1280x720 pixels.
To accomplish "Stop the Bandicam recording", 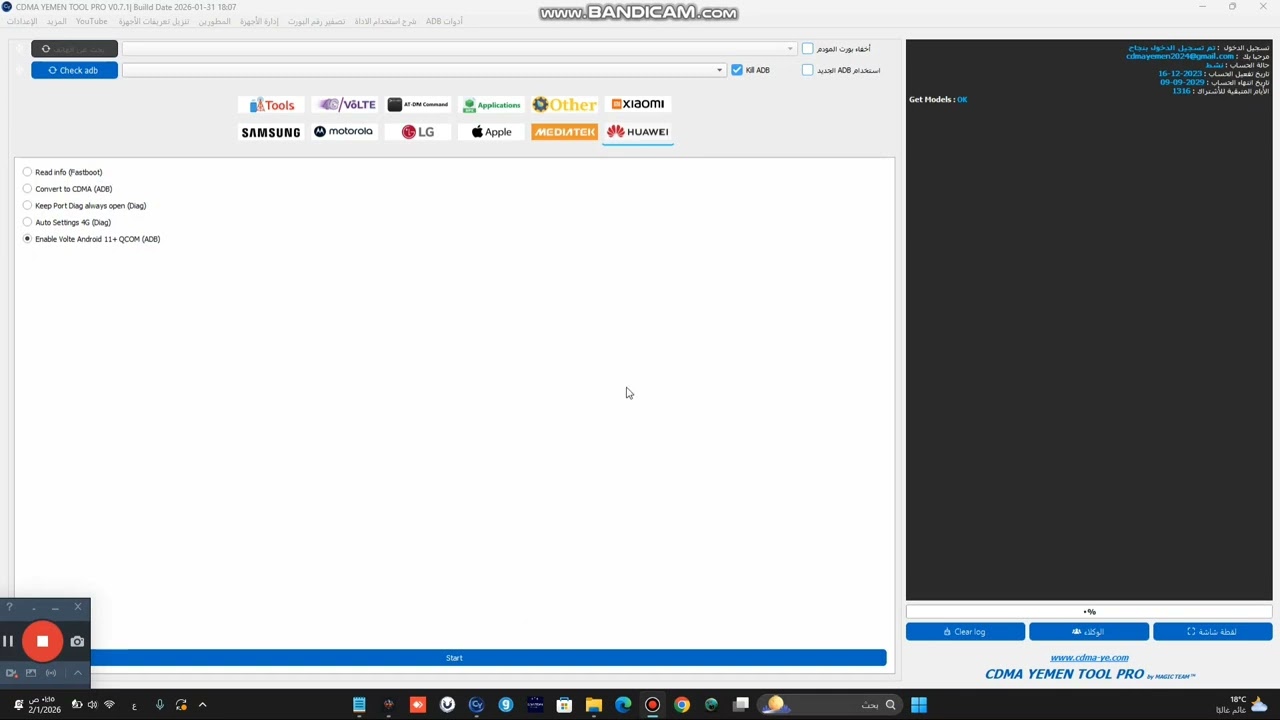I will tap(42, 641).
